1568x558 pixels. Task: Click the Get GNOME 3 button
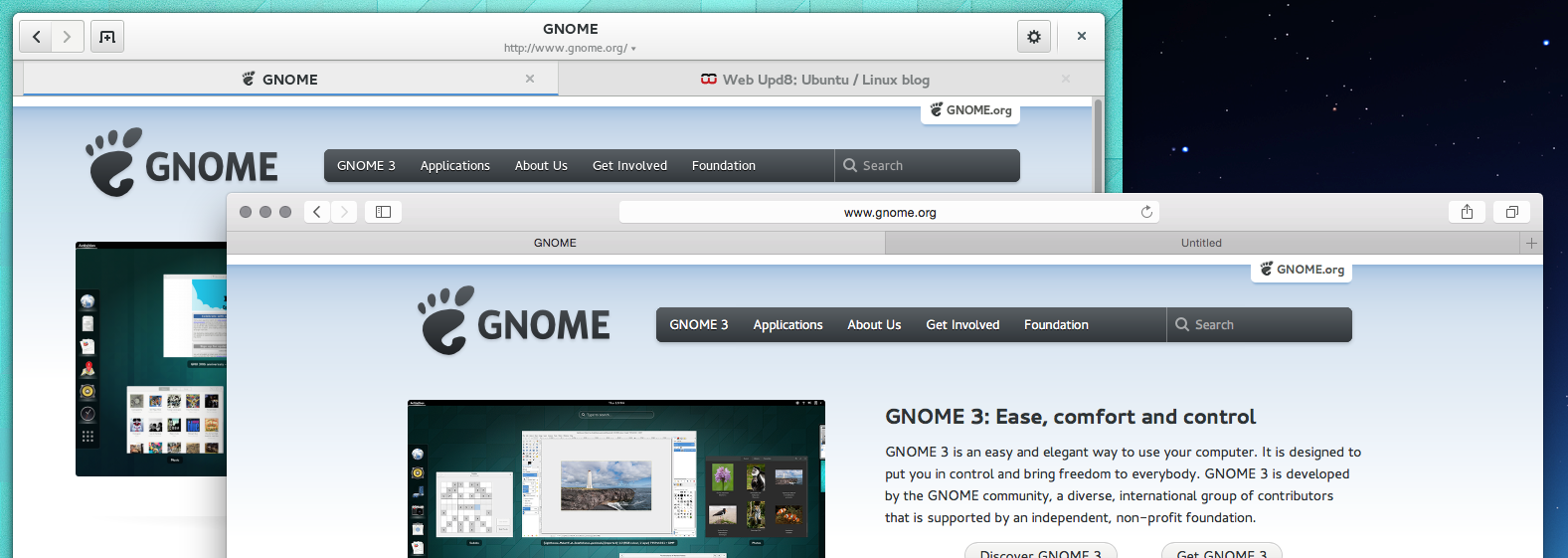[x=1222, y=552]
